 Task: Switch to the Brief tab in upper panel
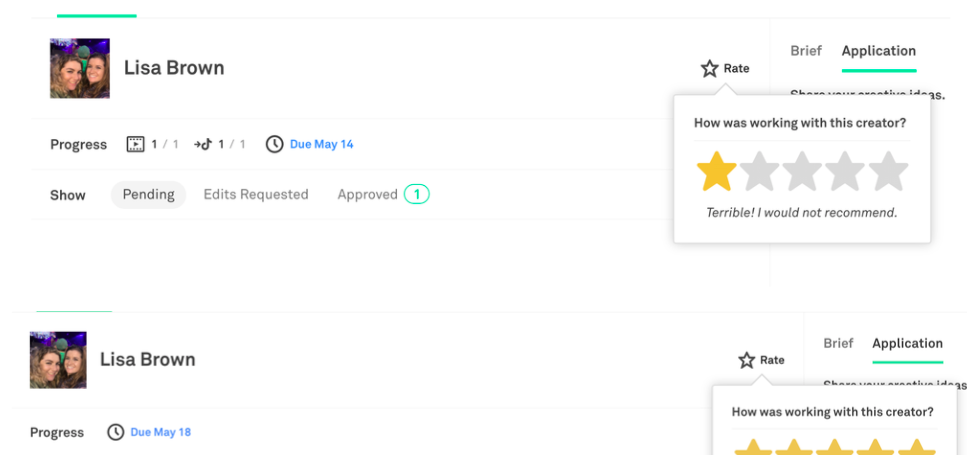(x=806, y=51)
